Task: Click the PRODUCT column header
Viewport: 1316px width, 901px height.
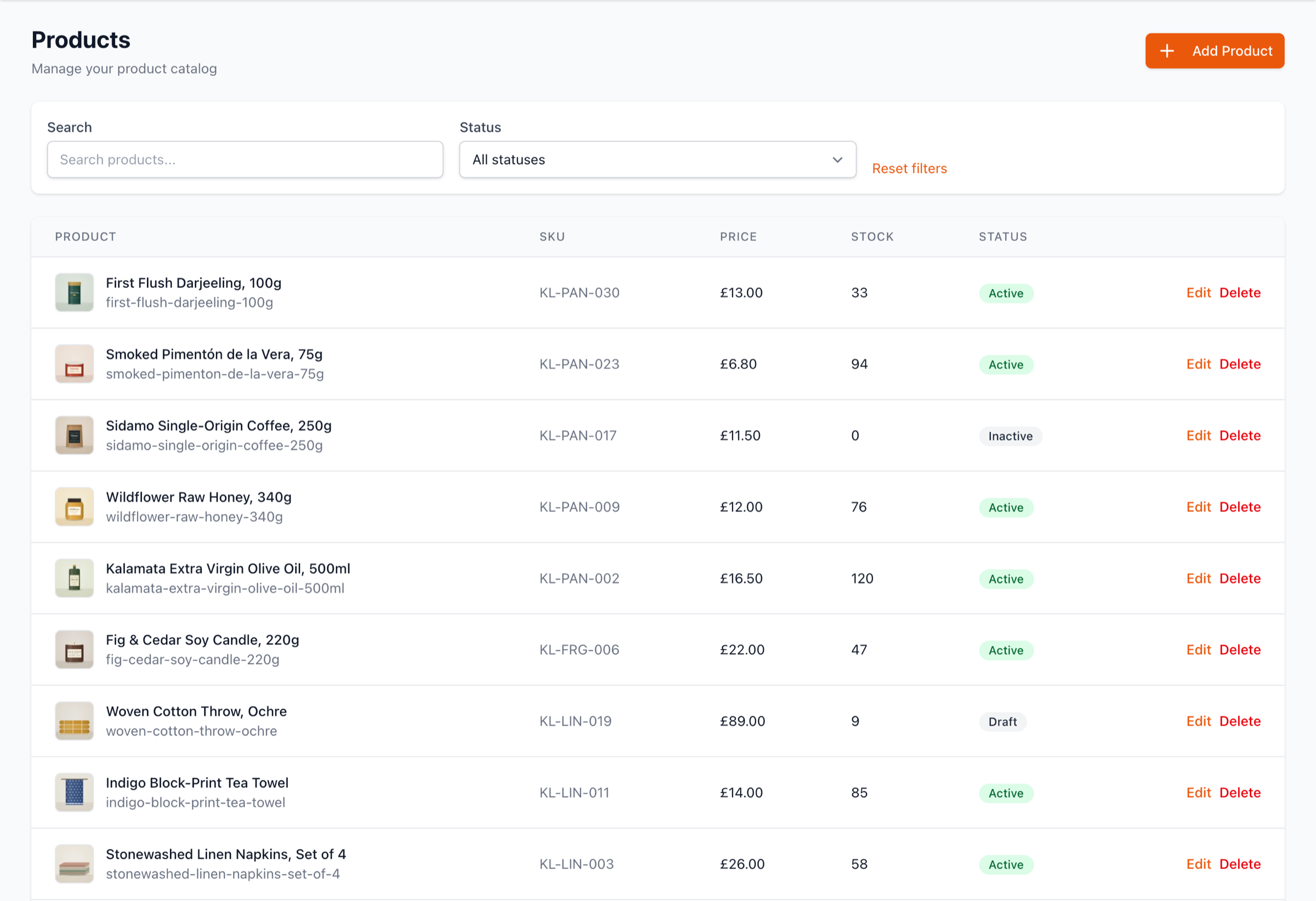Action: click(x=86, y=237)
